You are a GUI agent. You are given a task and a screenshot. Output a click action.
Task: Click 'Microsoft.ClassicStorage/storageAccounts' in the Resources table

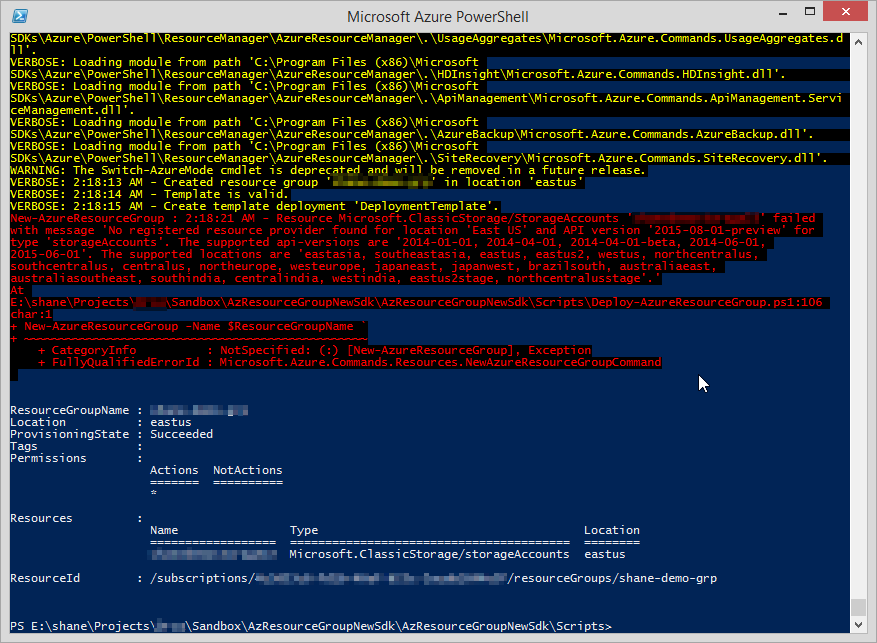pos(430,554)
